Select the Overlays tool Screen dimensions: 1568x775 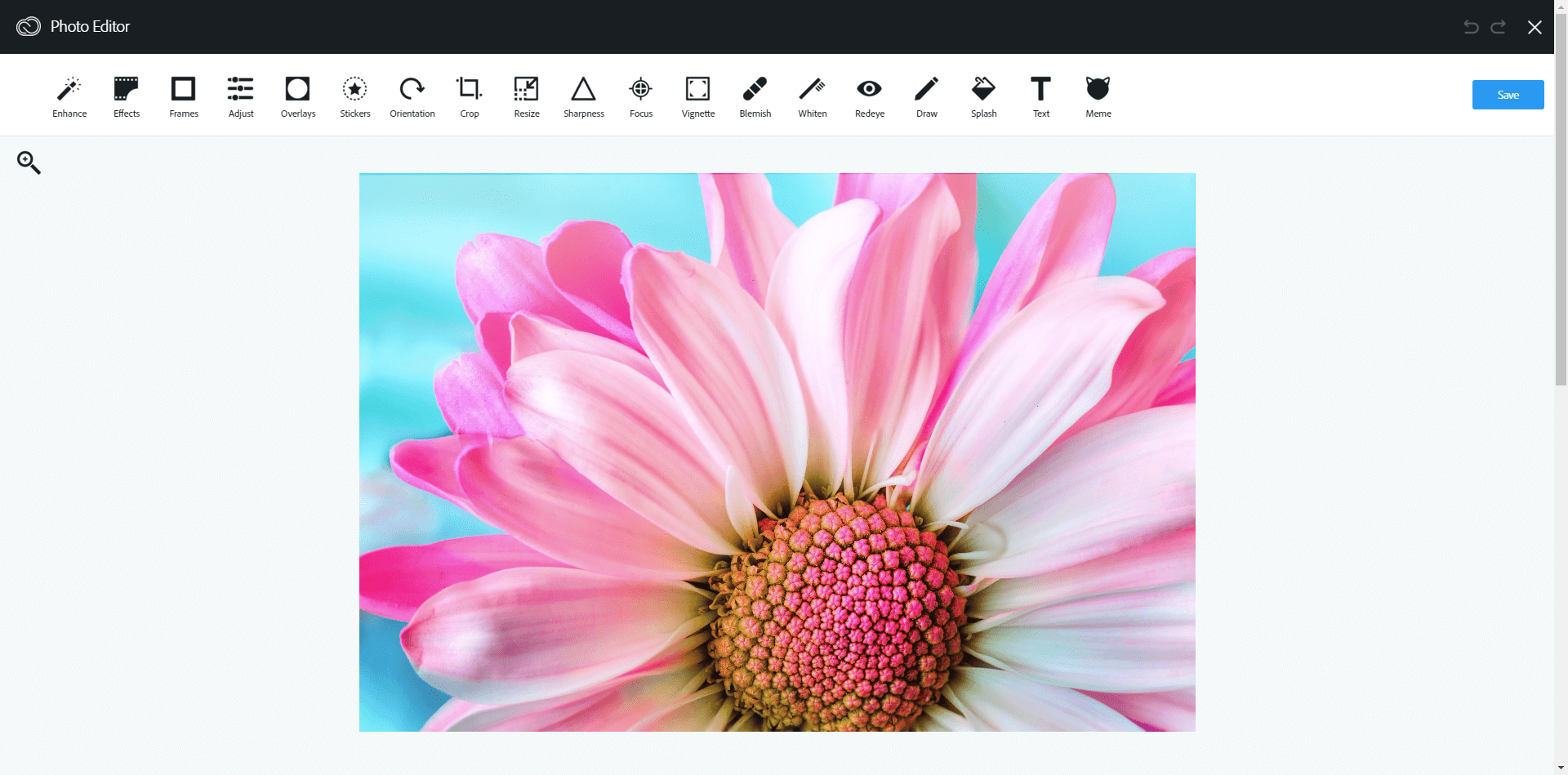click(x=298, y=96)
